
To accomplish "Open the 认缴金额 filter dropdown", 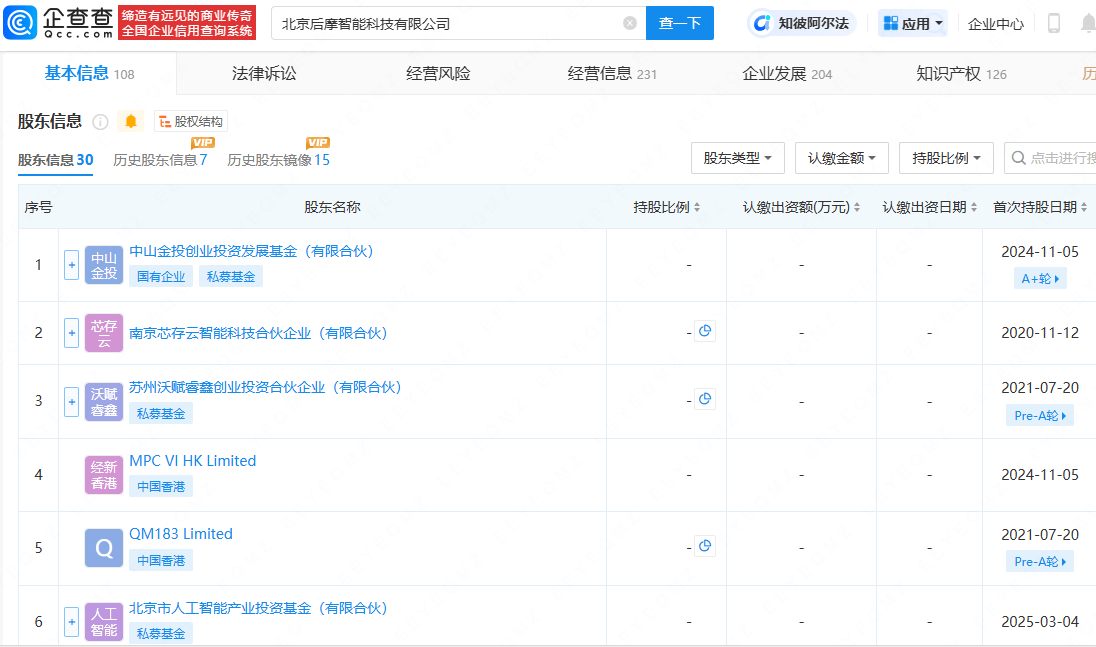I will pos(842,158).
